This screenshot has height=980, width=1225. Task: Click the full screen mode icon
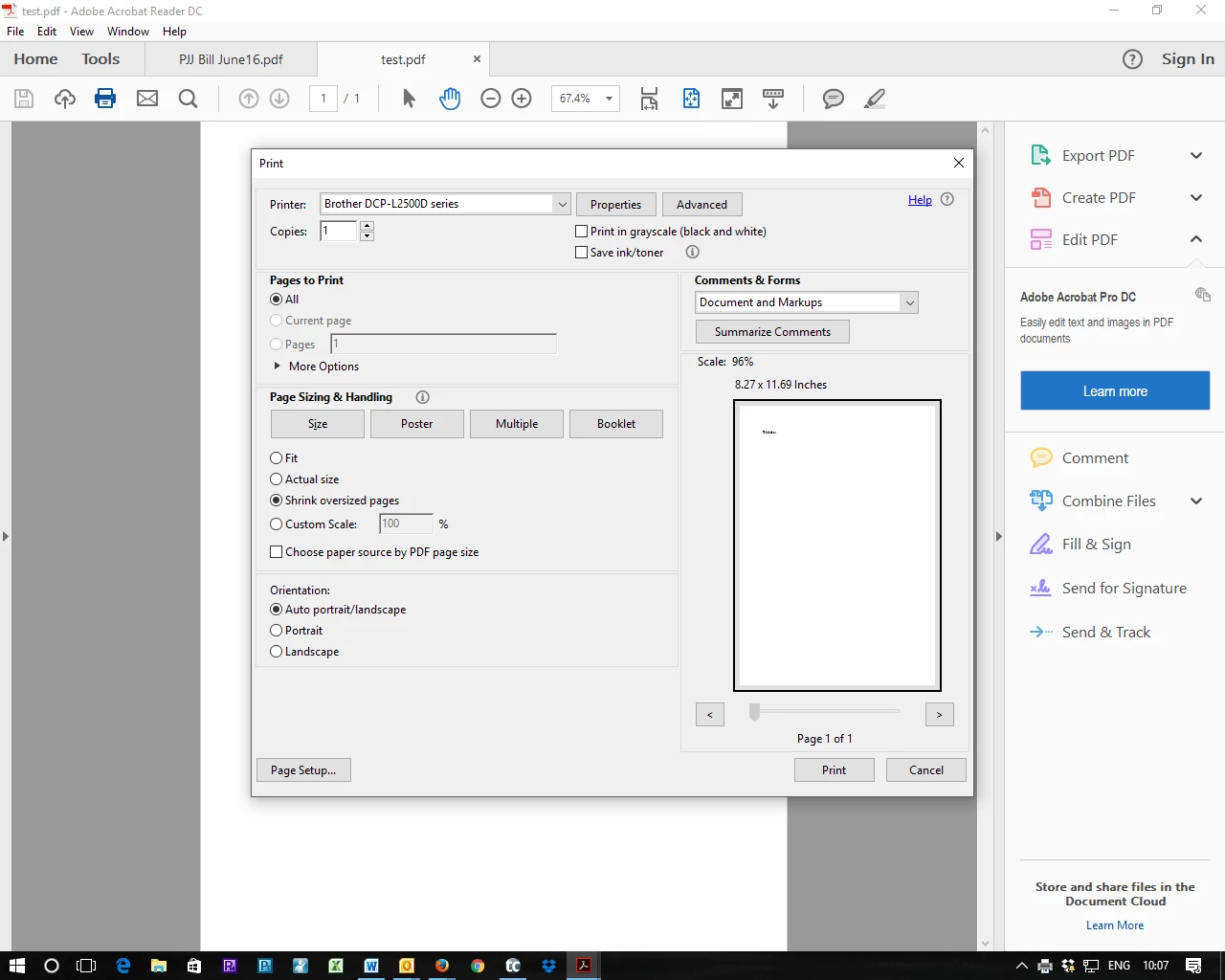point(732,99)
